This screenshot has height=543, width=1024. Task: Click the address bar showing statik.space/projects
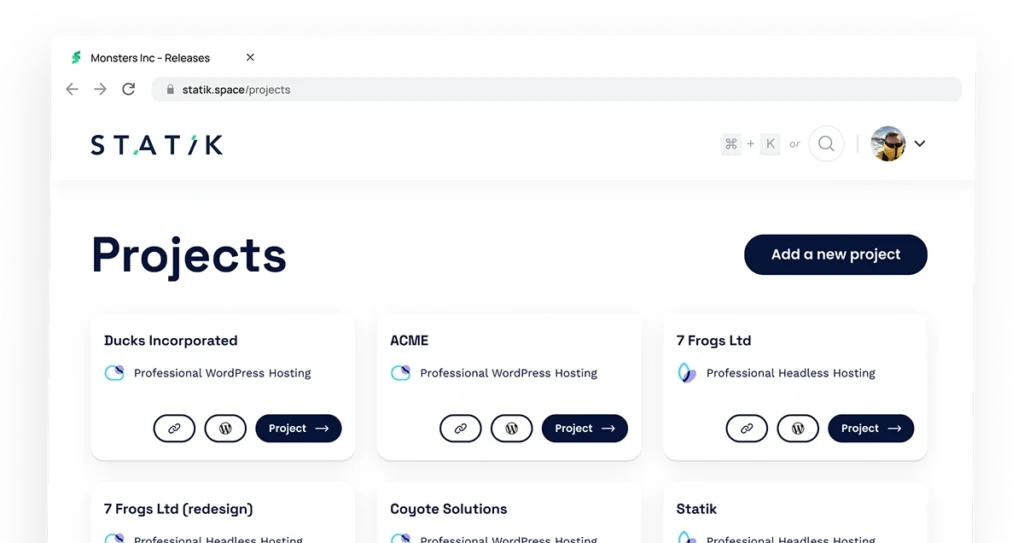[x=556, y=90]
